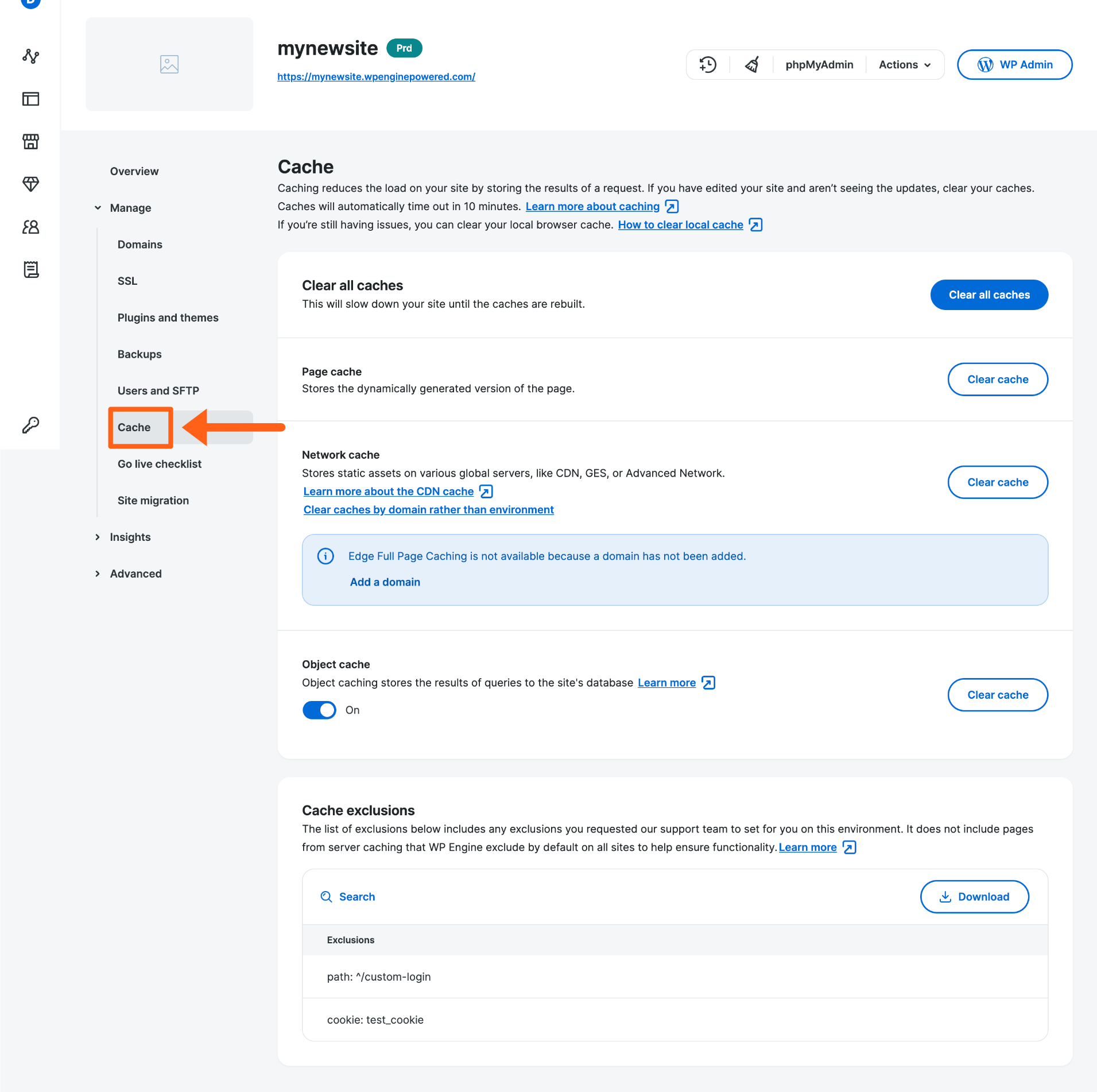Click the diamond plan icon in the sidebar
Screen dimensions: 1097x1092
pyautogui.click(x=30, y=184)
